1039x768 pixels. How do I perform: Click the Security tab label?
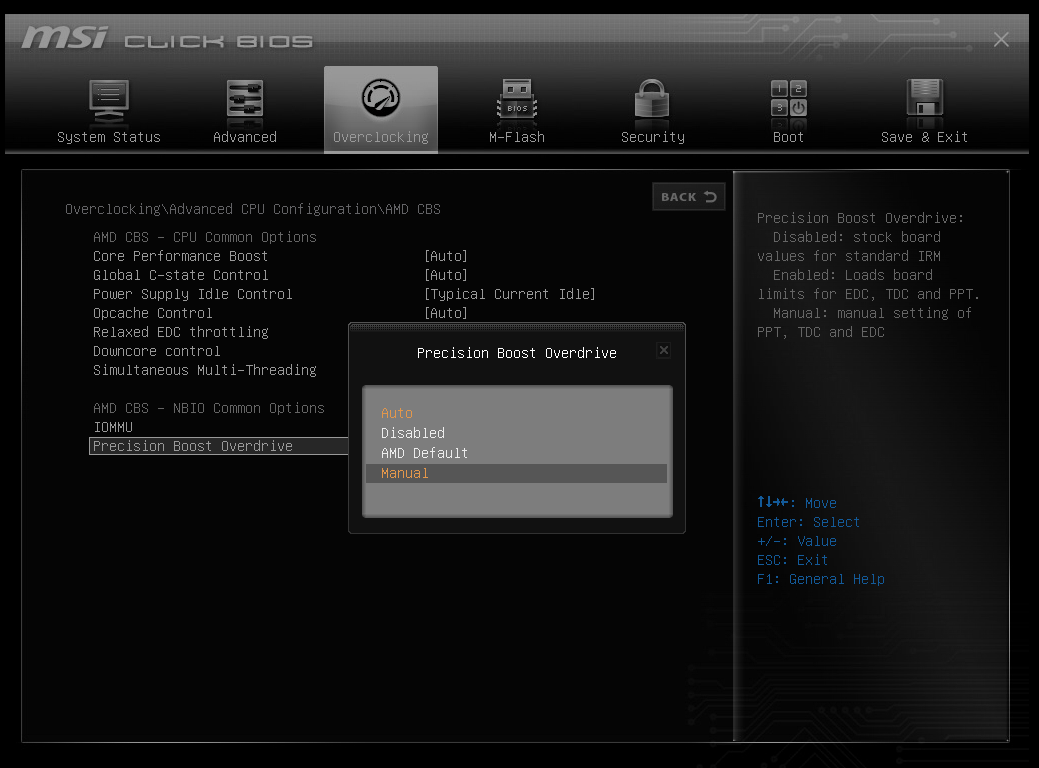pos(653,137)
